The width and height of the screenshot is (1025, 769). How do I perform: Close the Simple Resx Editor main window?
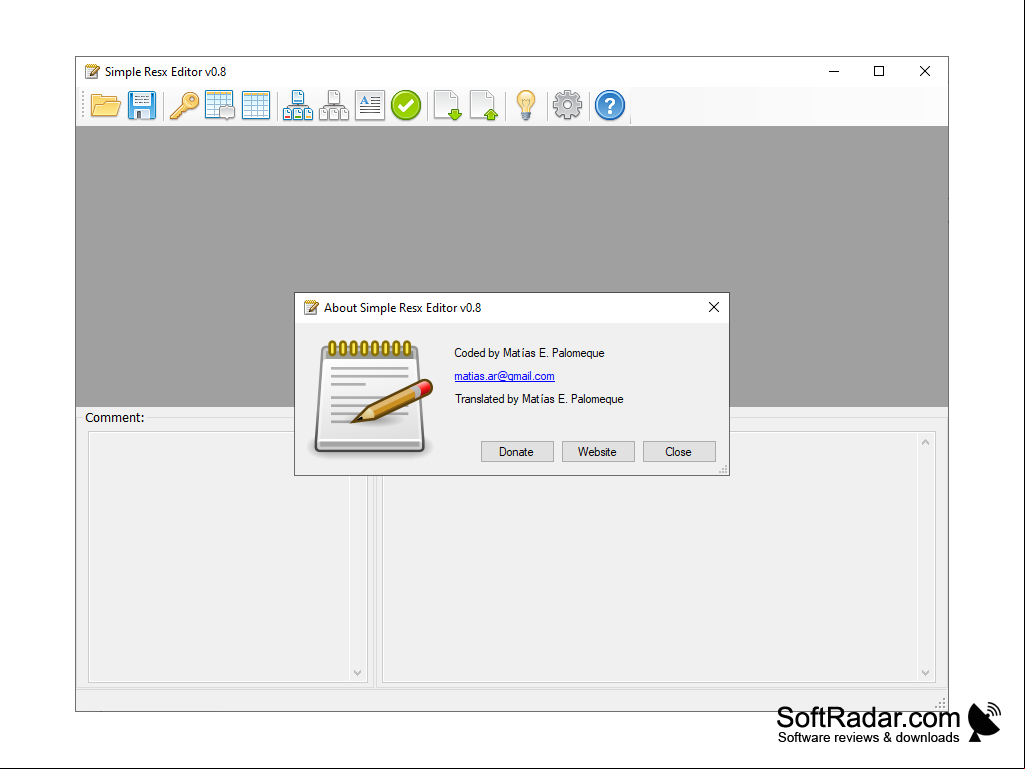(x=925, y=71)
